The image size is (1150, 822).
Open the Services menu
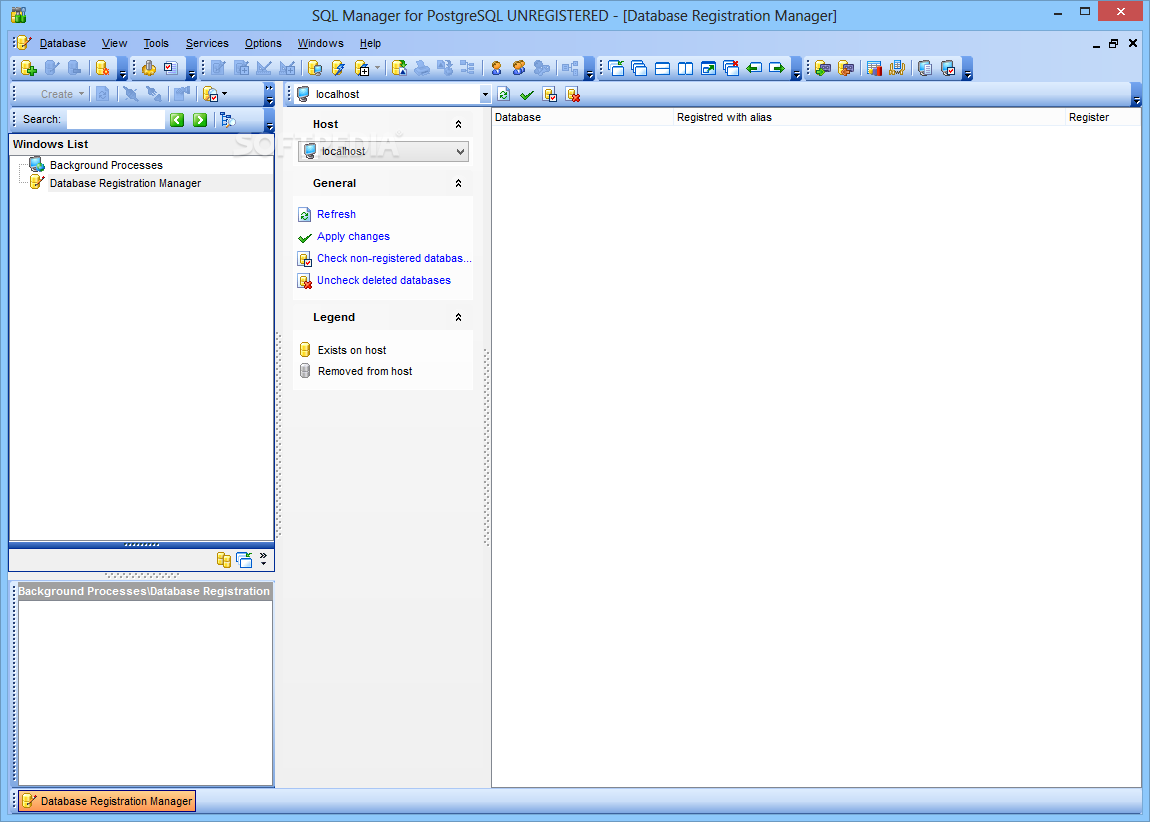pos(207,43)
